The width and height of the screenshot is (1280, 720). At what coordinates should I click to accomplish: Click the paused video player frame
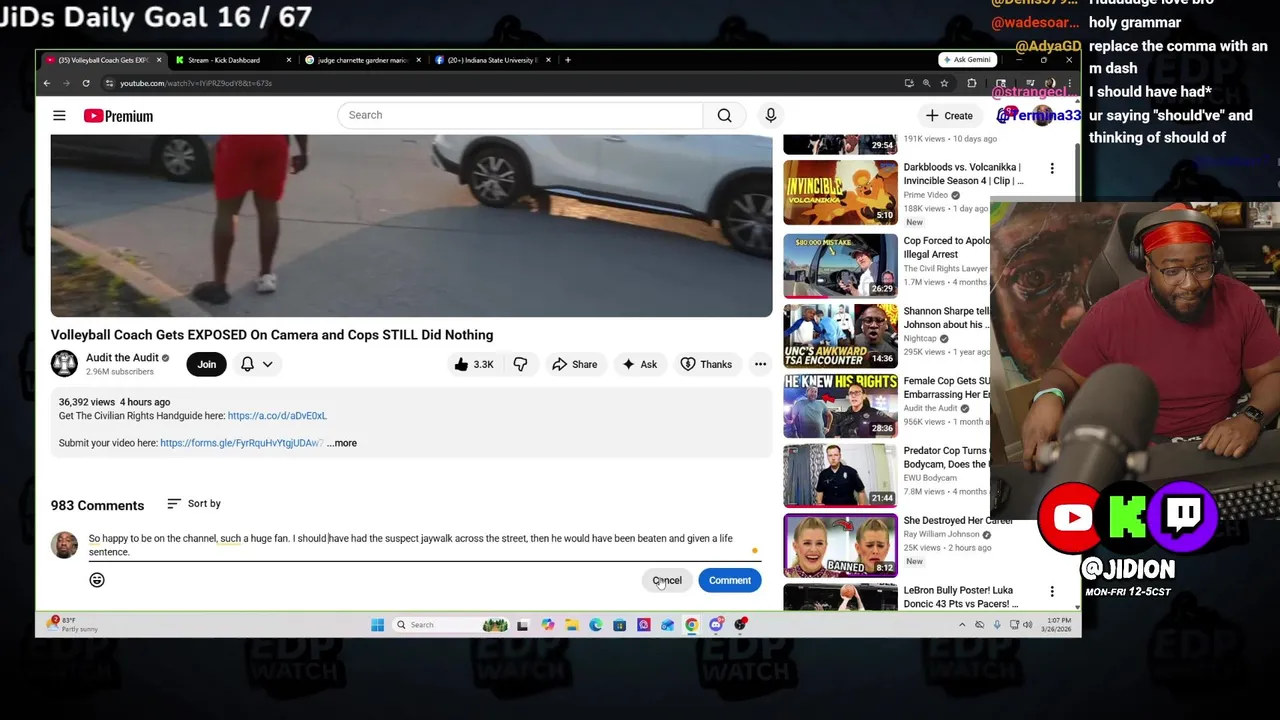pos(411,226)
